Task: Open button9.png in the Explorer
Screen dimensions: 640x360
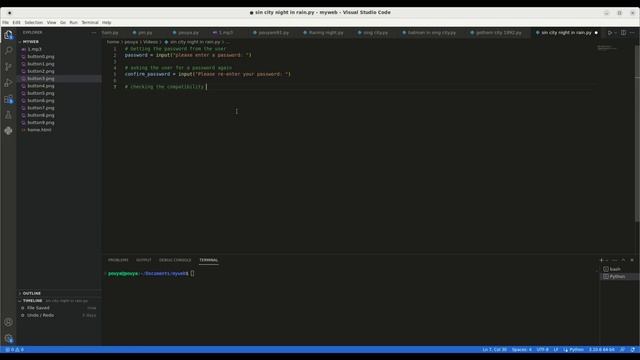Action: click(x=59, y=122)
